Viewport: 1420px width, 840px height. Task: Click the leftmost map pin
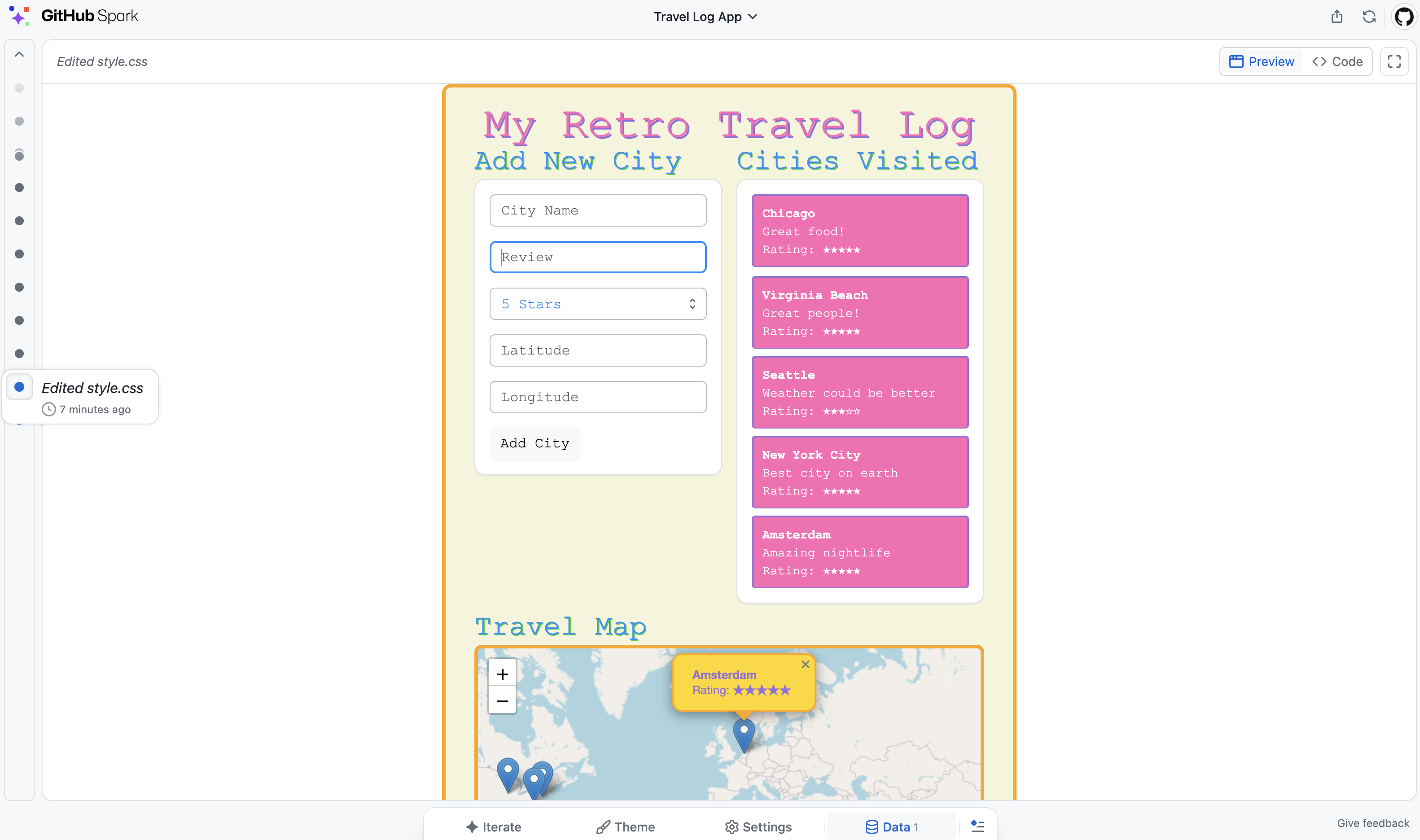pos(508,775)
